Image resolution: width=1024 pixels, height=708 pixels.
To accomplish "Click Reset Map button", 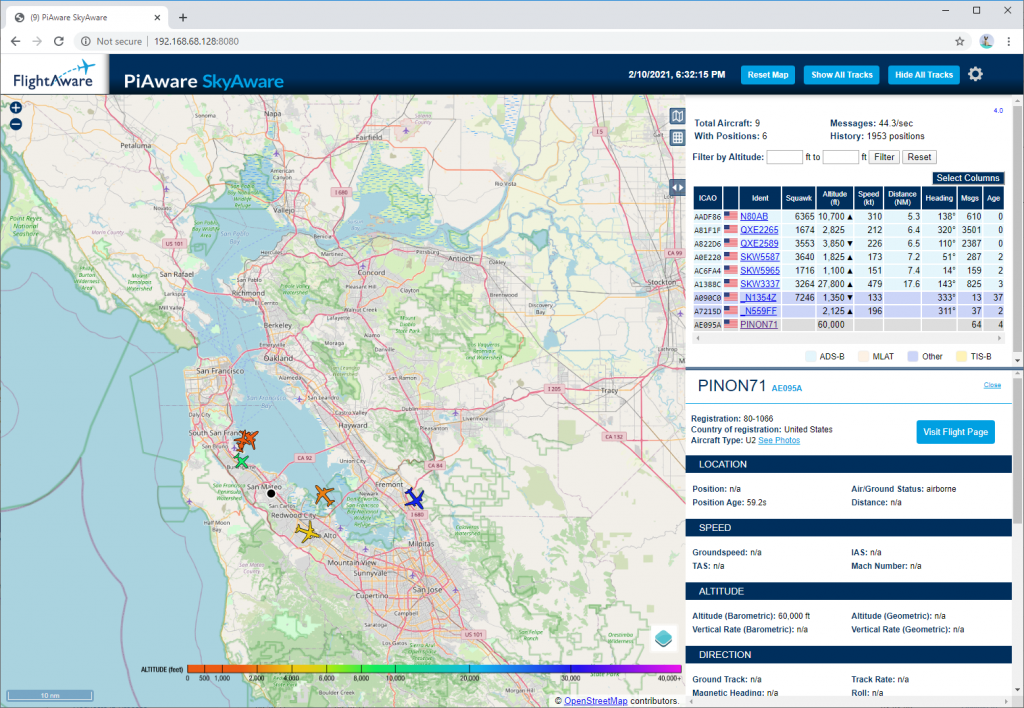I will (x=768, y=75).
